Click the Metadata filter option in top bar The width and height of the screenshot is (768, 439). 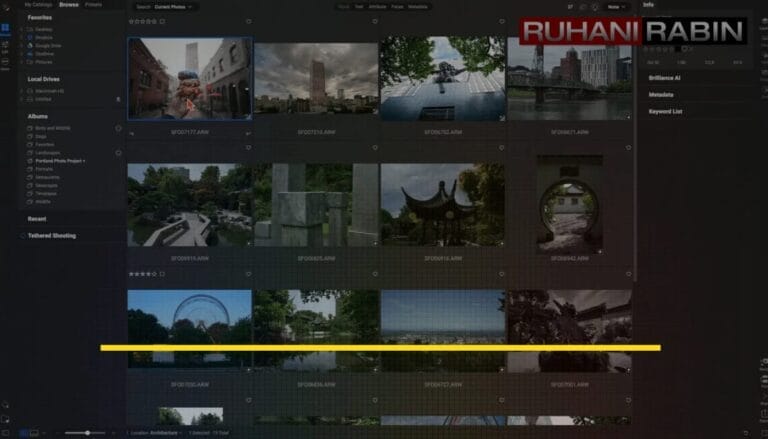418,7
